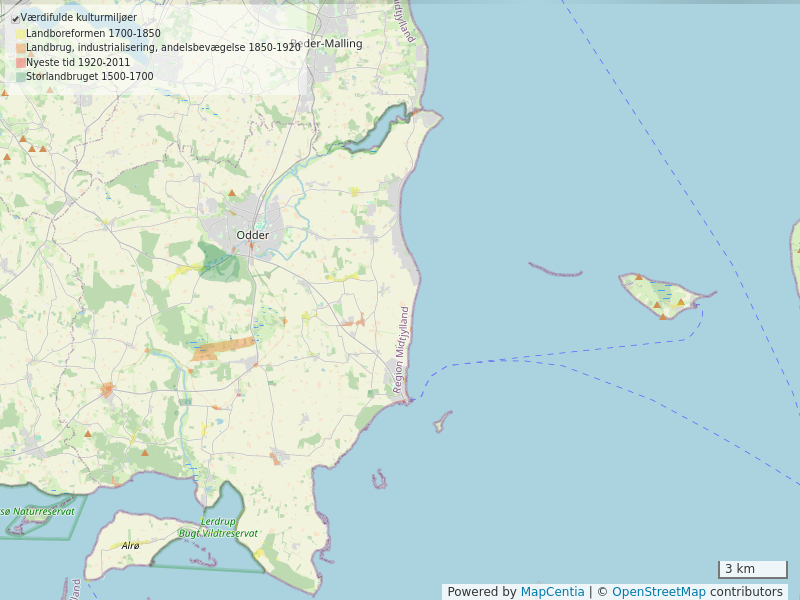Click the orange Landbrug, industrialisering legend swatch
800x600 pixels.
tap(21, 48)
